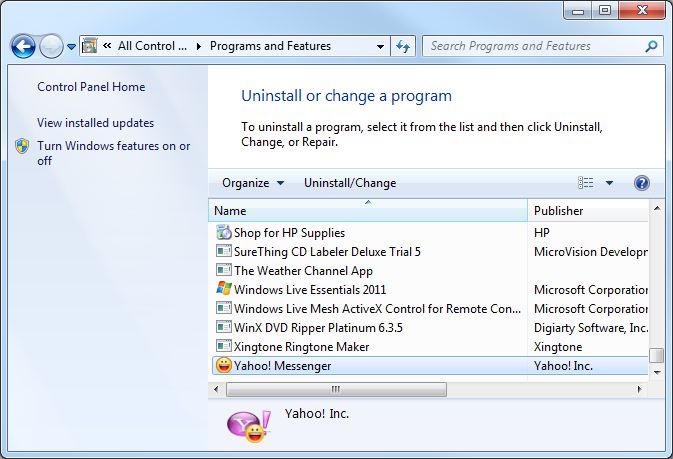Click Yahoo! Messenger smiley icon in list
The width and height of the screenshot is (673, 459).
[224, 365]
